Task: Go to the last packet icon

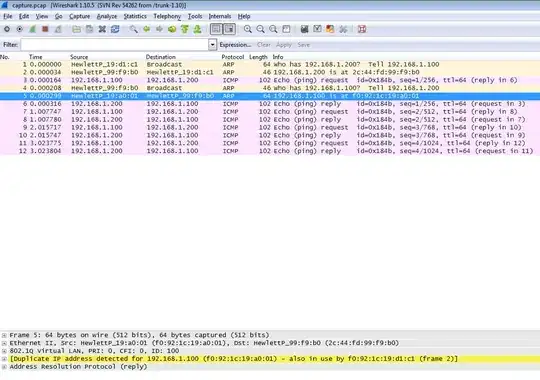Action: pyautogui.click(x=197, y=29)
